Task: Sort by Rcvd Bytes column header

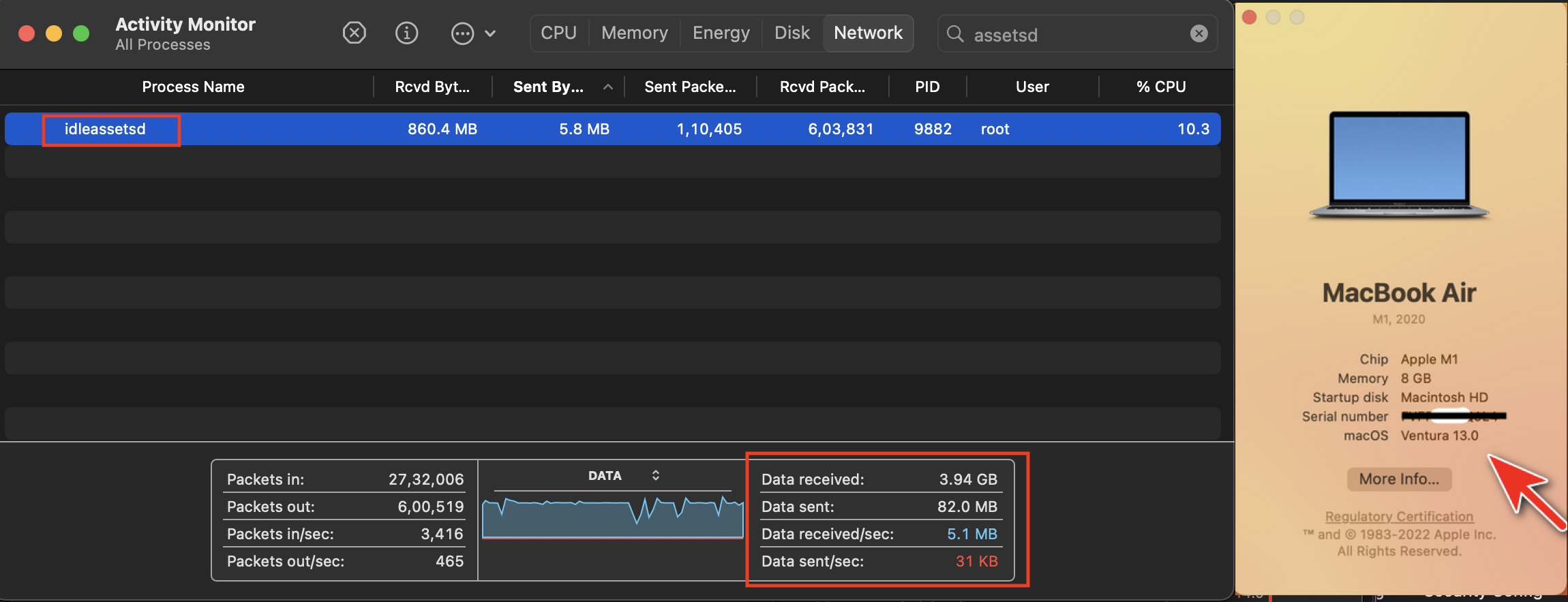Action: (x=432, y=87)
